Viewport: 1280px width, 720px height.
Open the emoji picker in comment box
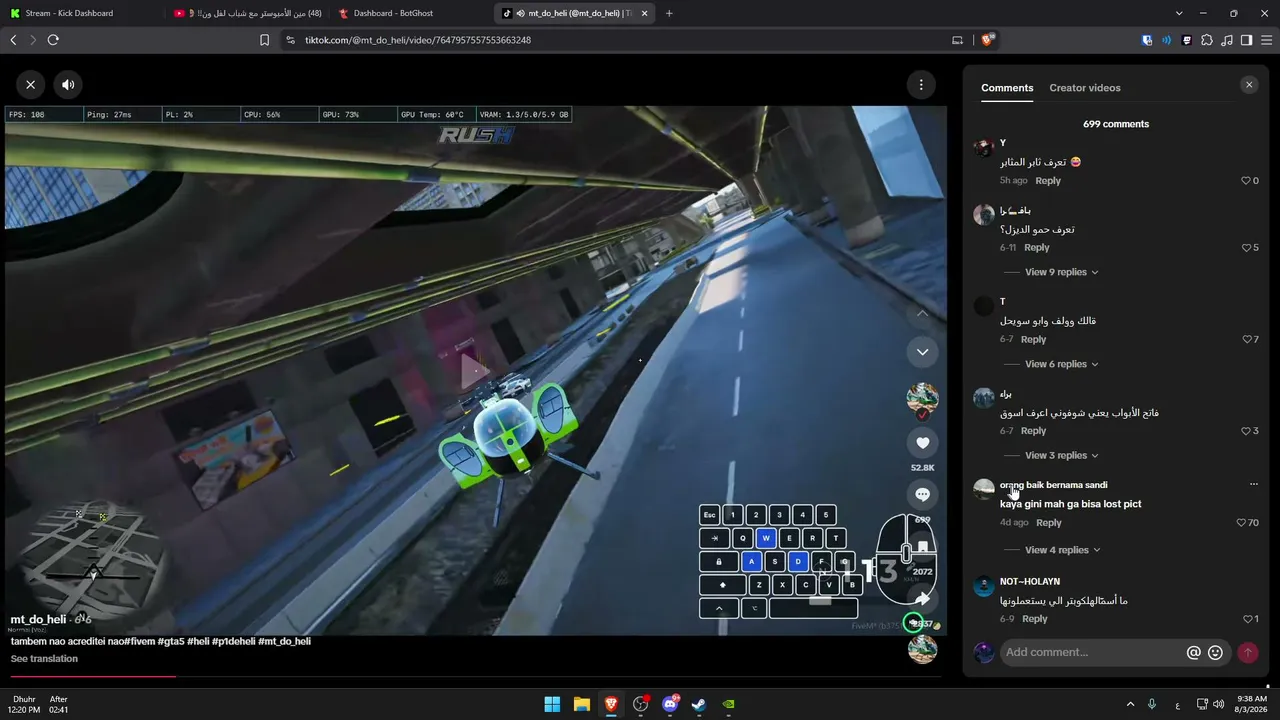[x=1215, y=652]
